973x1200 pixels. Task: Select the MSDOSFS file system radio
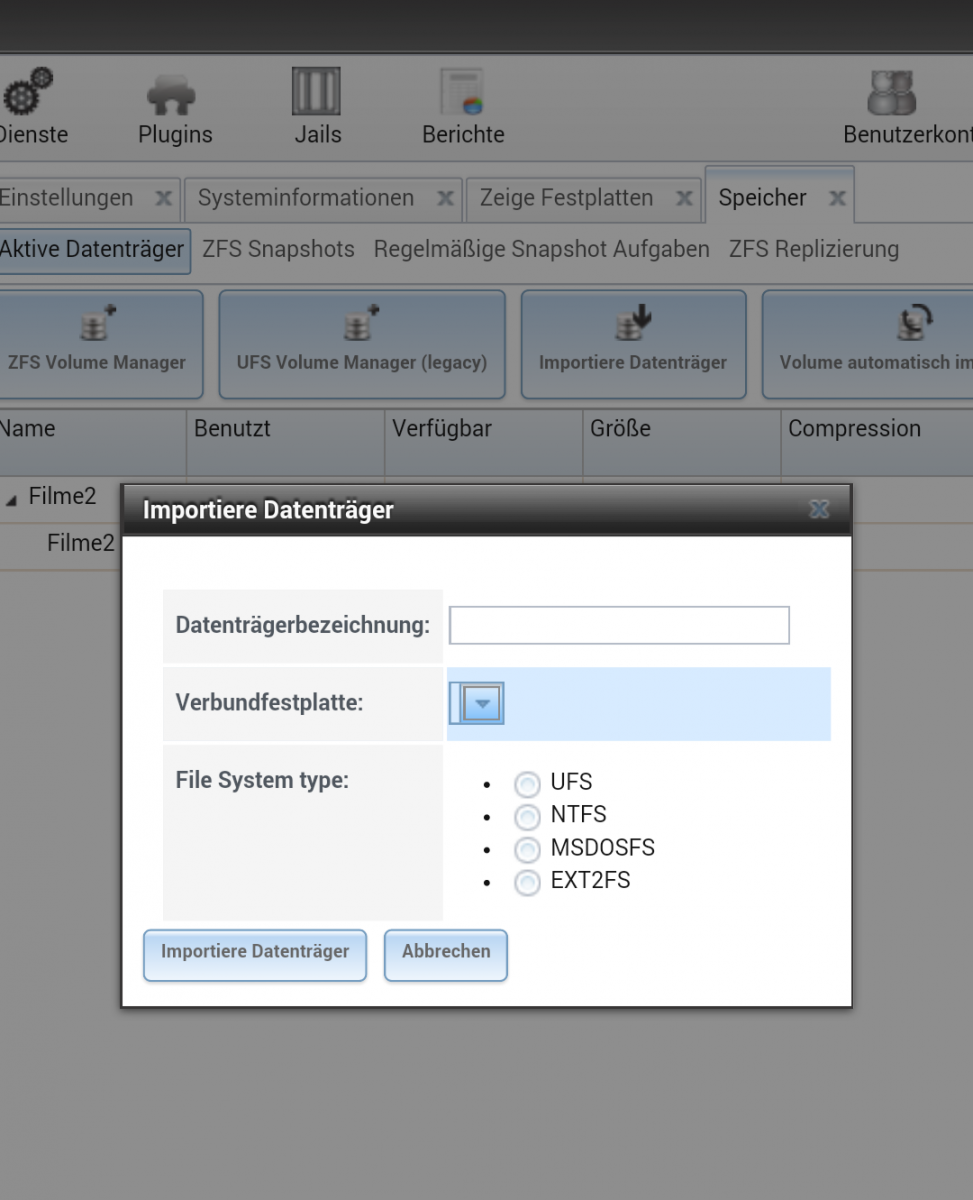[526, 850]
